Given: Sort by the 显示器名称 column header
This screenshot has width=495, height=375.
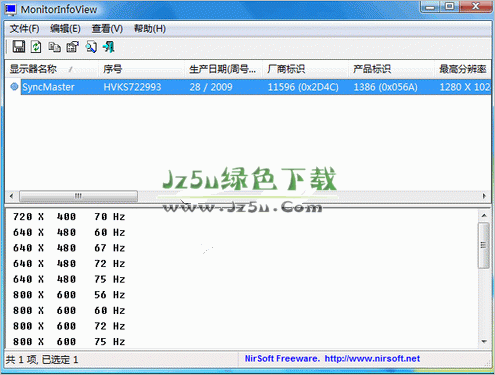Looking at the screenshot, I should coord(52,69).
